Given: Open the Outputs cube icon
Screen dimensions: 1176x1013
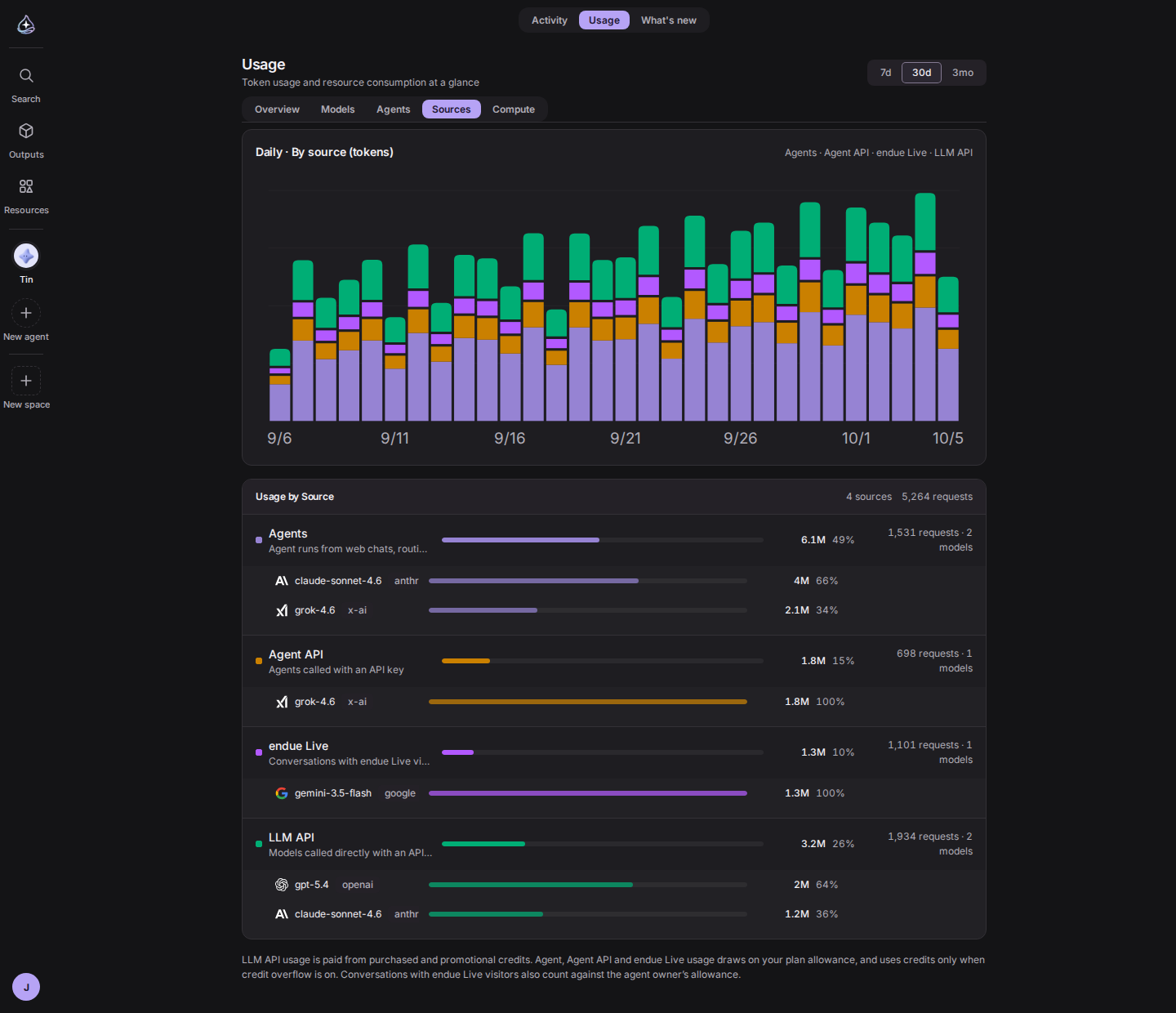Looking at the screenshot, I should pyautogui.click(x=26, y=131).
